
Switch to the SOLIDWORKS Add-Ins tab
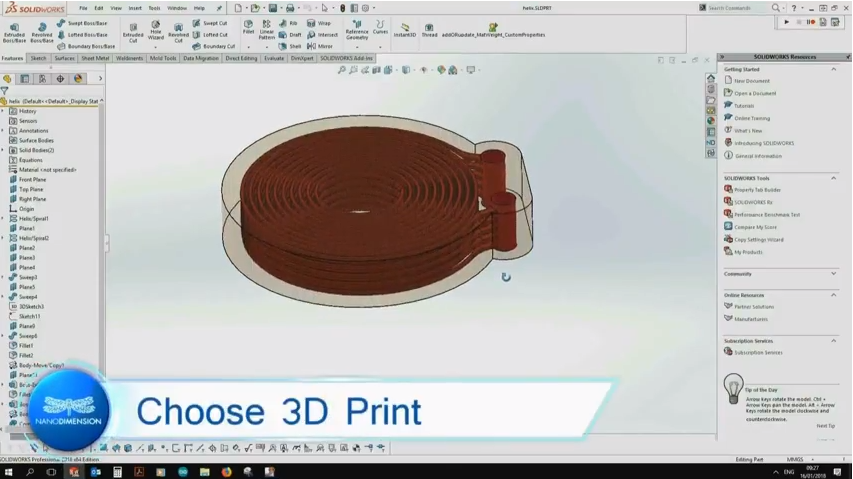pyautogui.click(x=347, y=58)
